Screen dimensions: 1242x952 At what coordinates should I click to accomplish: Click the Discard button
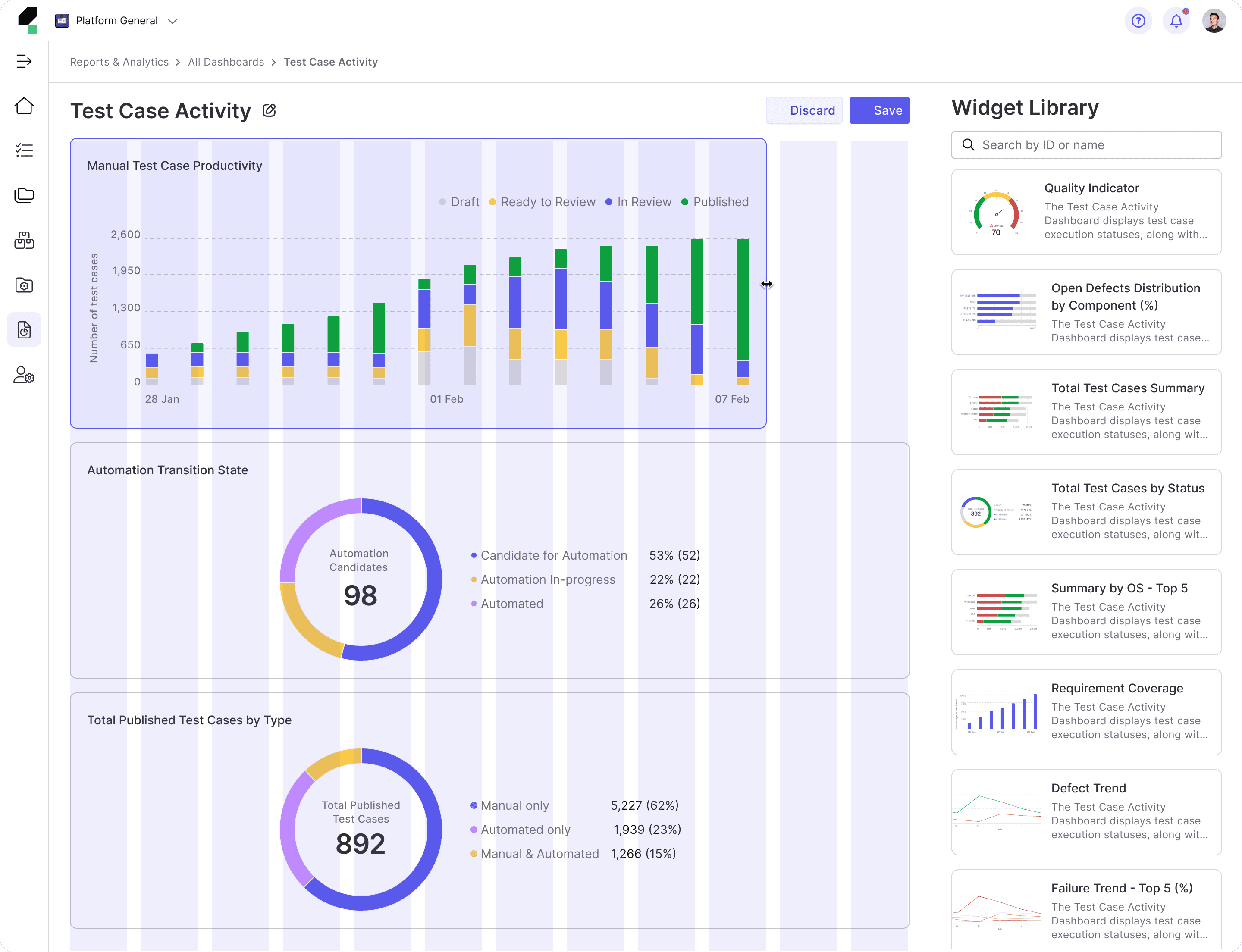point(803,110)
